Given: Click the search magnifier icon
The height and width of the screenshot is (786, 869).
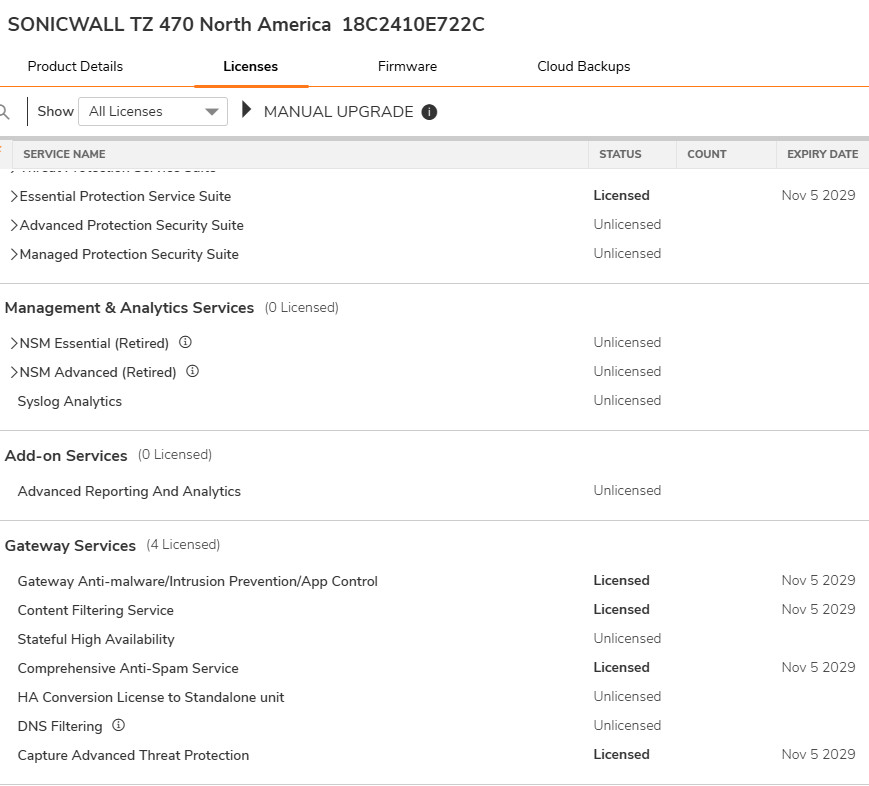Looking at the screenshot, I should (4, 112).
